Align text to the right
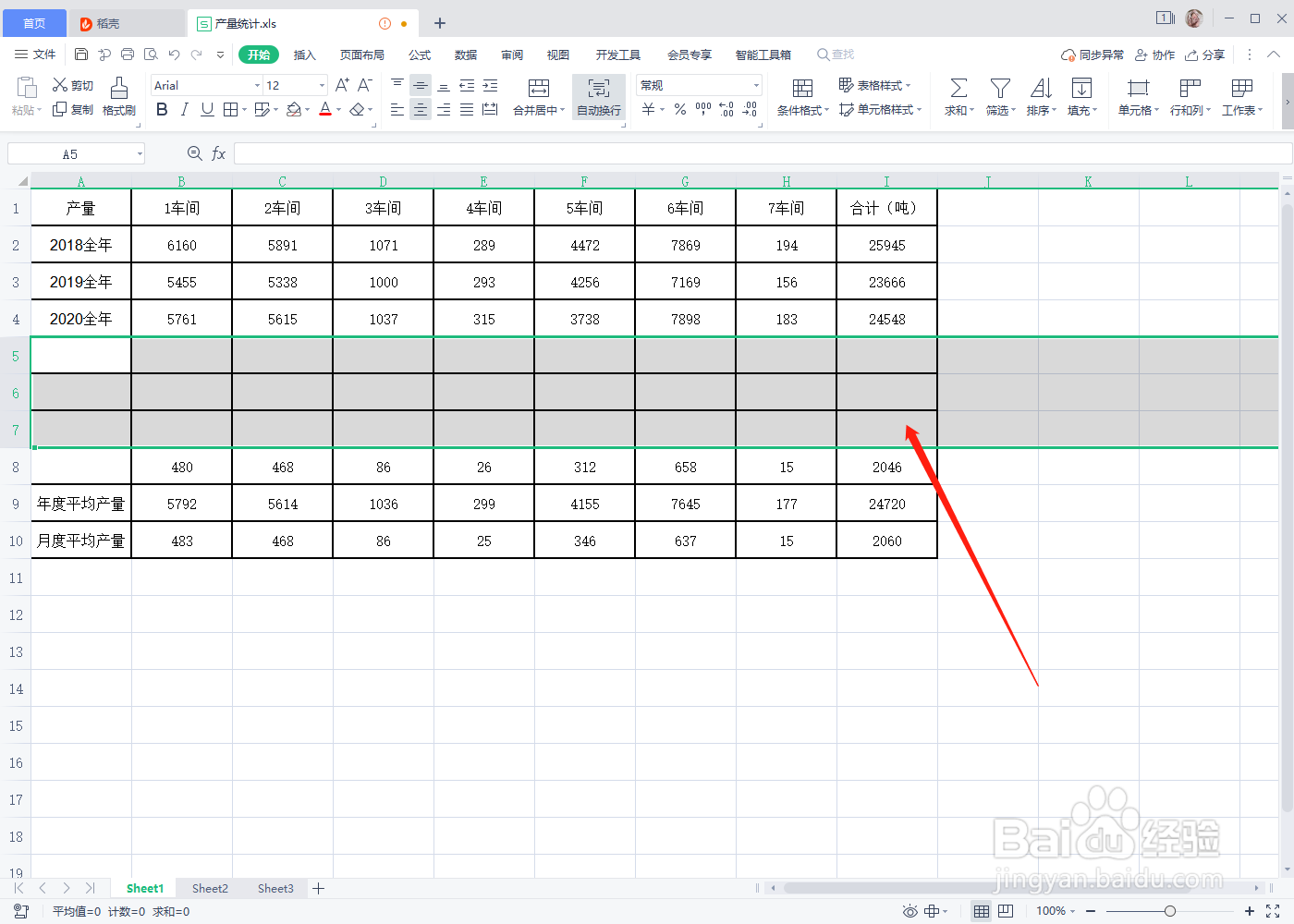Screen dimensions: 1294x924 (x=444, y=109)
